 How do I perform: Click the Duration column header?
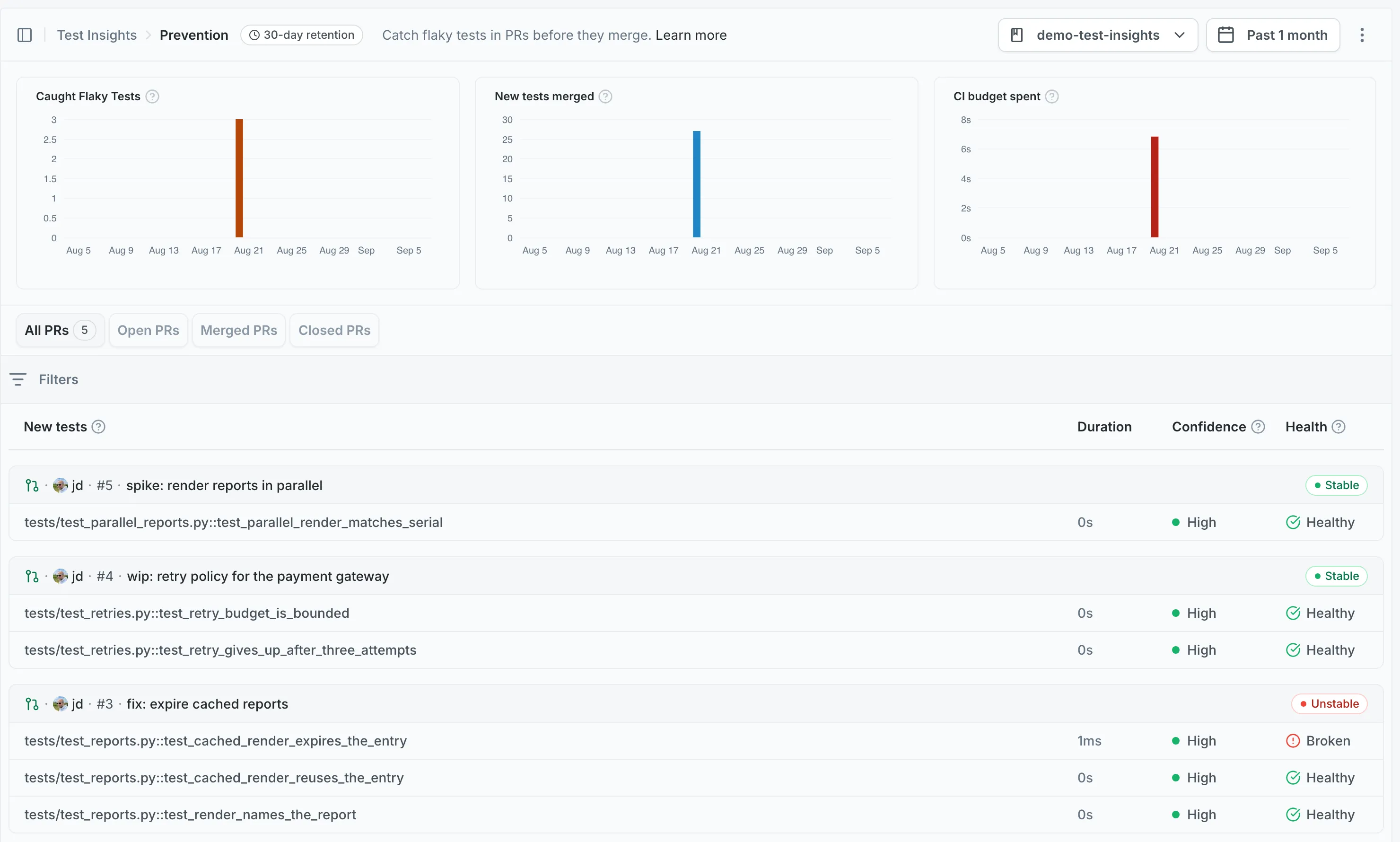coord(1104,427)
